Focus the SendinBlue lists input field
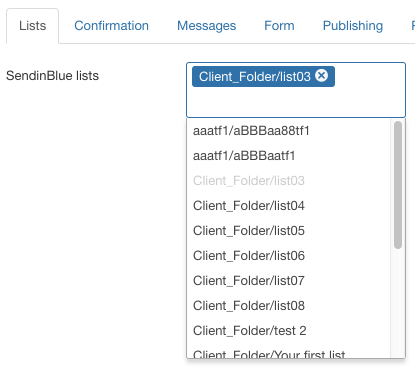The width and height of the screenshot is (415, 370). click(296, 100)
